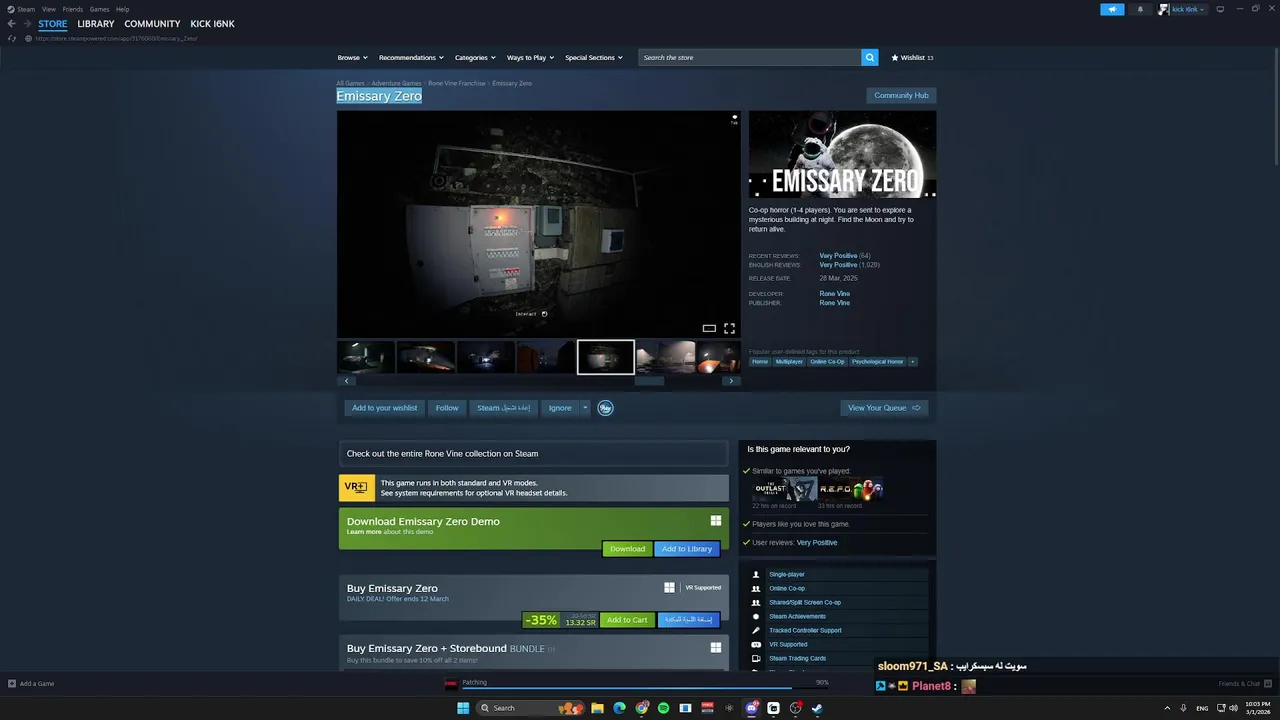Screen dimensions: 1280x720
Task: Click the round badge icon beside Ignore
Action: coord(605,408)
